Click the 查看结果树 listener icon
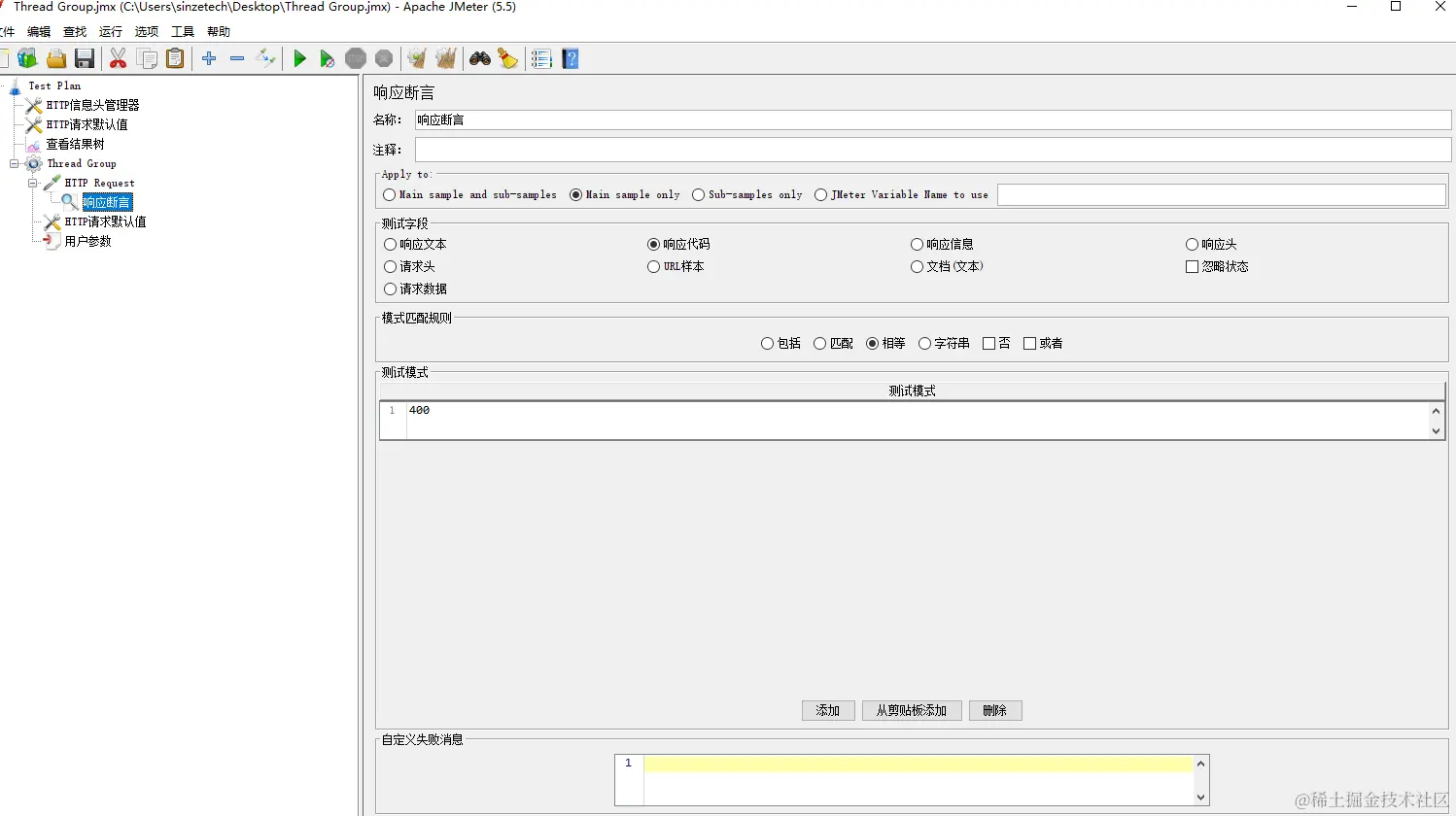Image resolution: width=1456 pixels, height=816 pixels. coord(34,145)
